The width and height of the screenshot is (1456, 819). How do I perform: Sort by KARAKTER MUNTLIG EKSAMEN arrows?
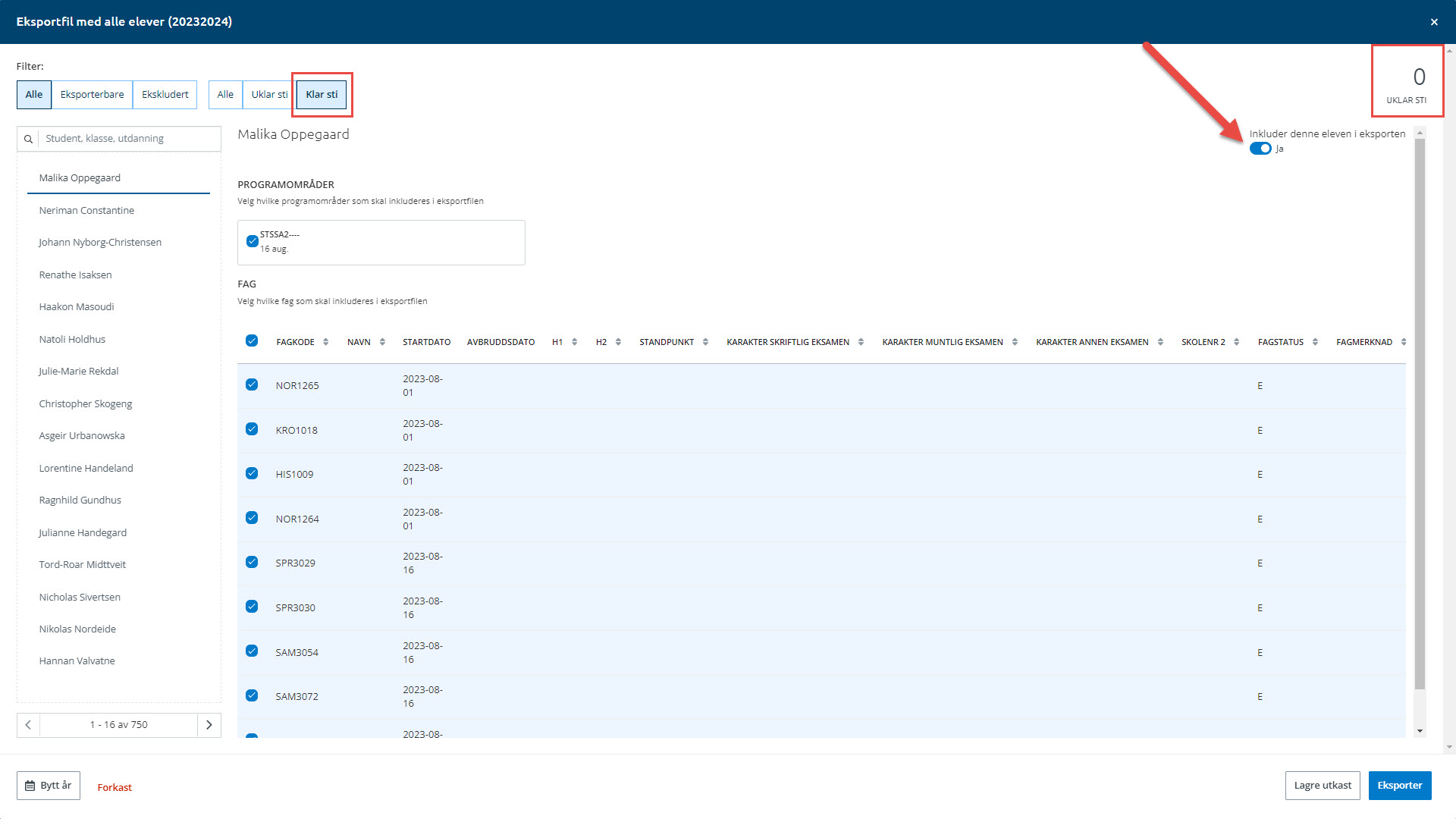coord(1015,342)
